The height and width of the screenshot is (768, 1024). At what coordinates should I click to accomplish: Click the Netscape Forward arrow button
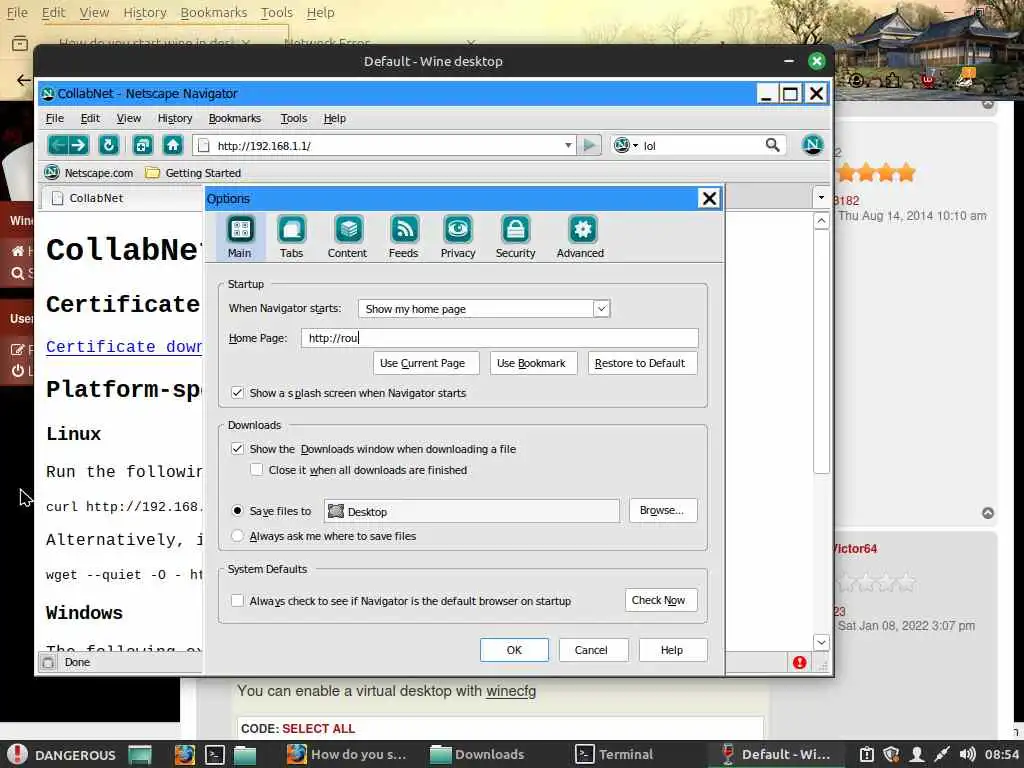point(78,145)
